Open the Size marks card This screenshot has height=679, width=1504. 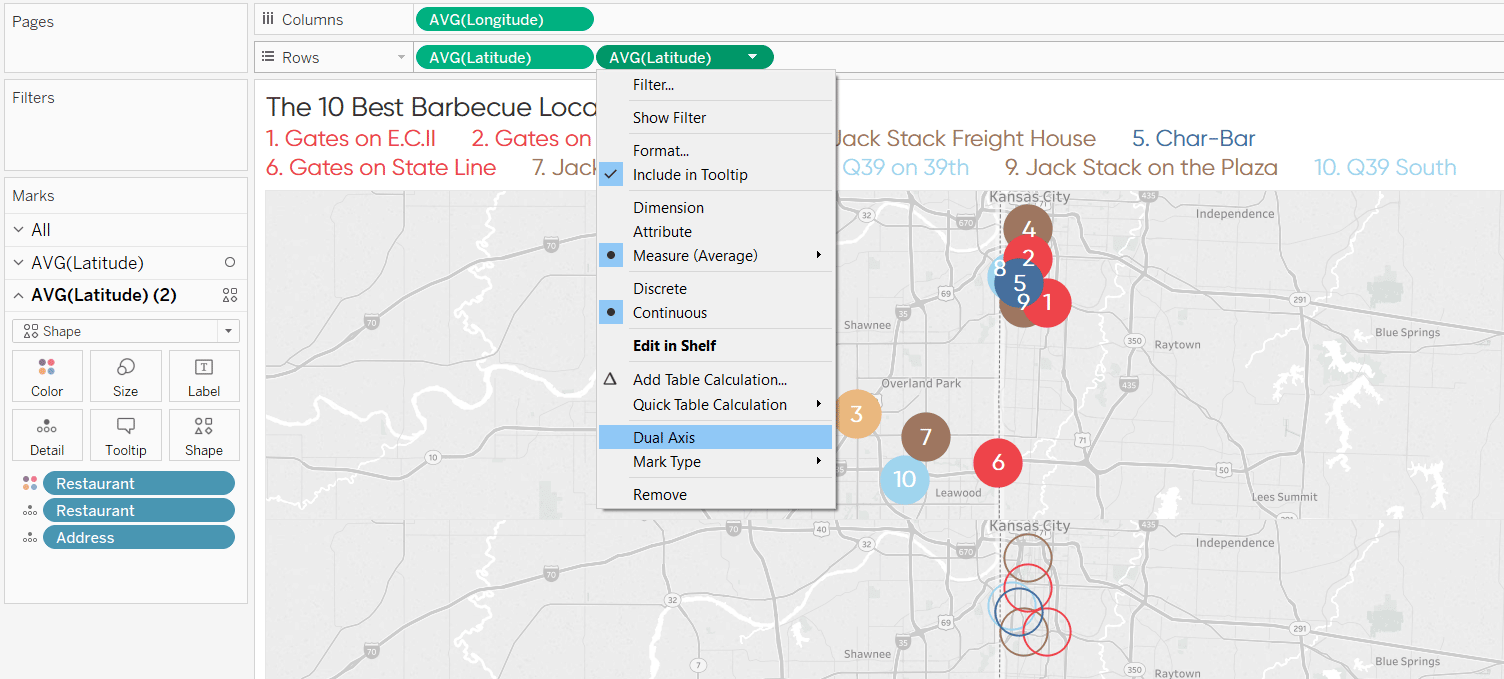pyautogui.click(x=125, y=376)
